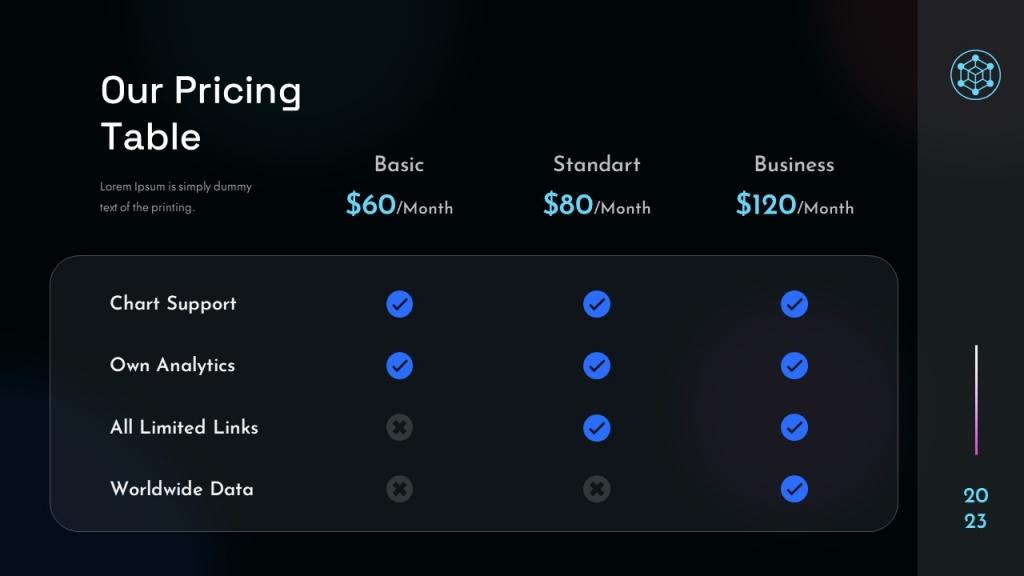Viewport: 1024px width, 576px height.
Task: Click Basic plan Worldwide Data cross
Action: pyautogui.click(x=400, y=489)
